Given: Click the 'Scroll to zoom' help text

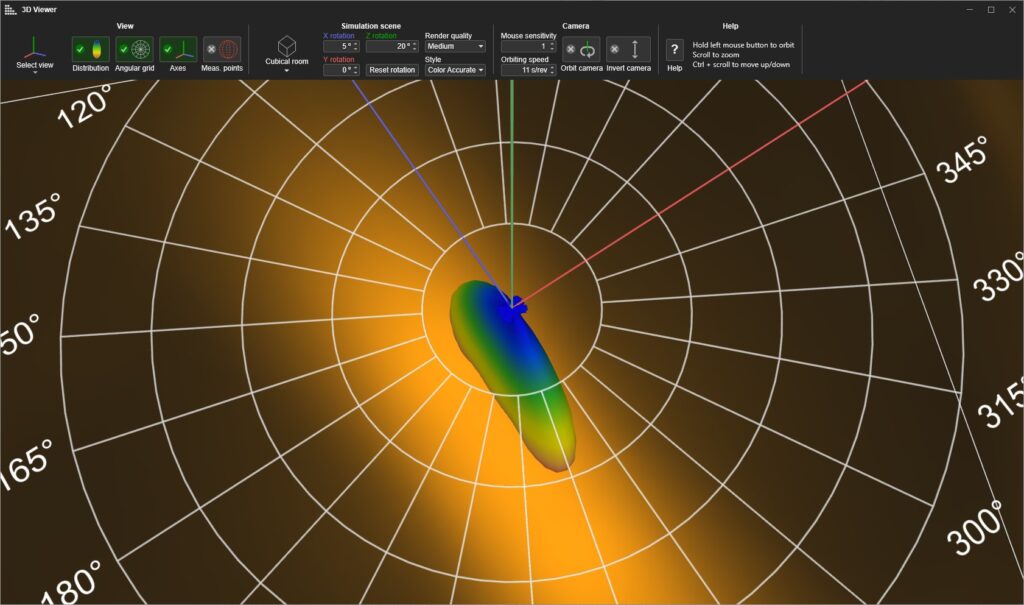Looking at the screenshot, I should [716, 55].
